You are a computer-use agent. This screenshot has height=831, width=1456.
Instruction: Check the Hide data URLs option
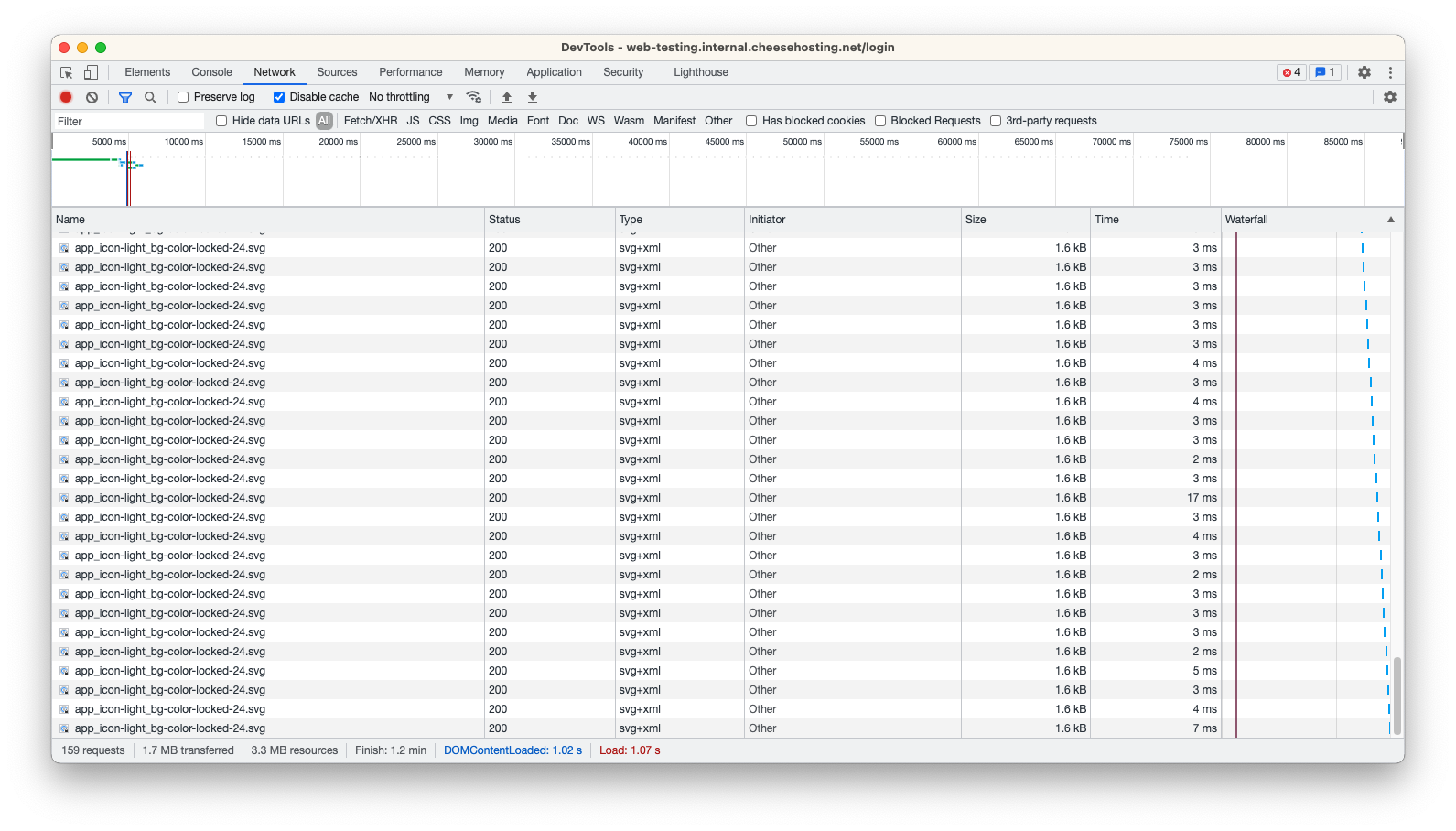pyautogui.click(x=221, y=121)
